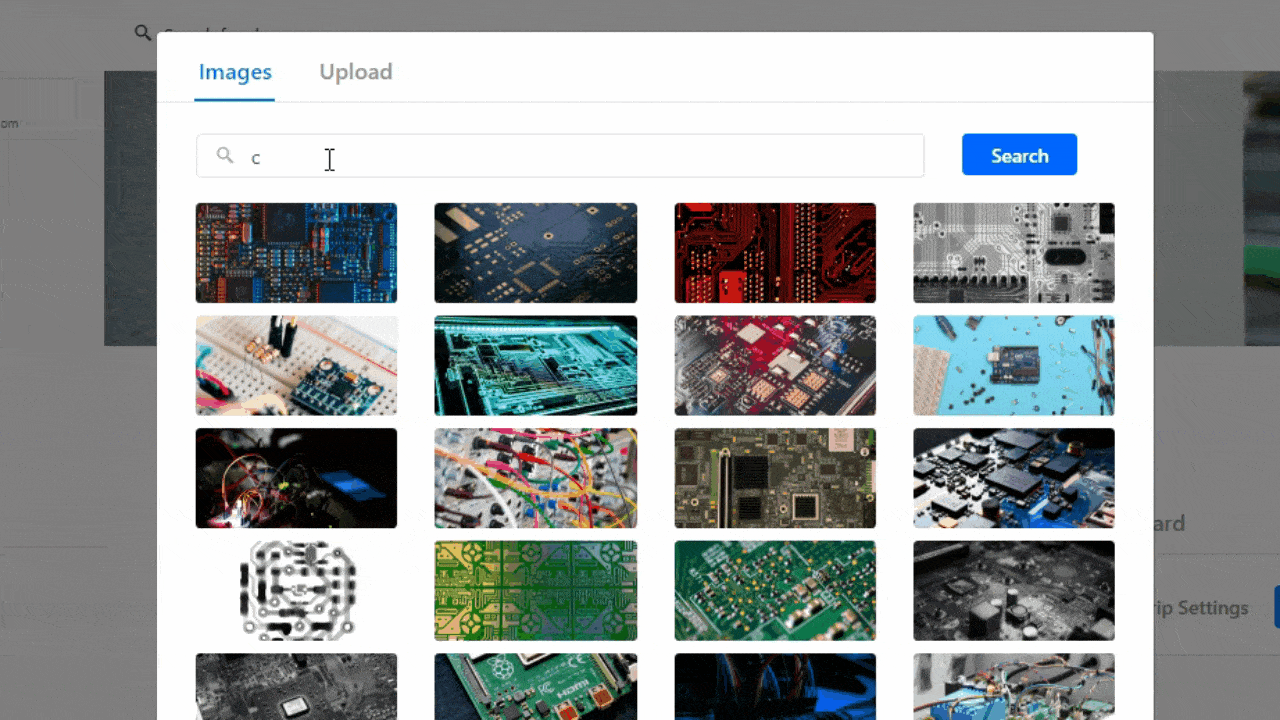Image resolution: width=1280 pixels, height=720 pixels.
Task: Select the grayscale circuit traces image in top row
Action: [1014, 253]
